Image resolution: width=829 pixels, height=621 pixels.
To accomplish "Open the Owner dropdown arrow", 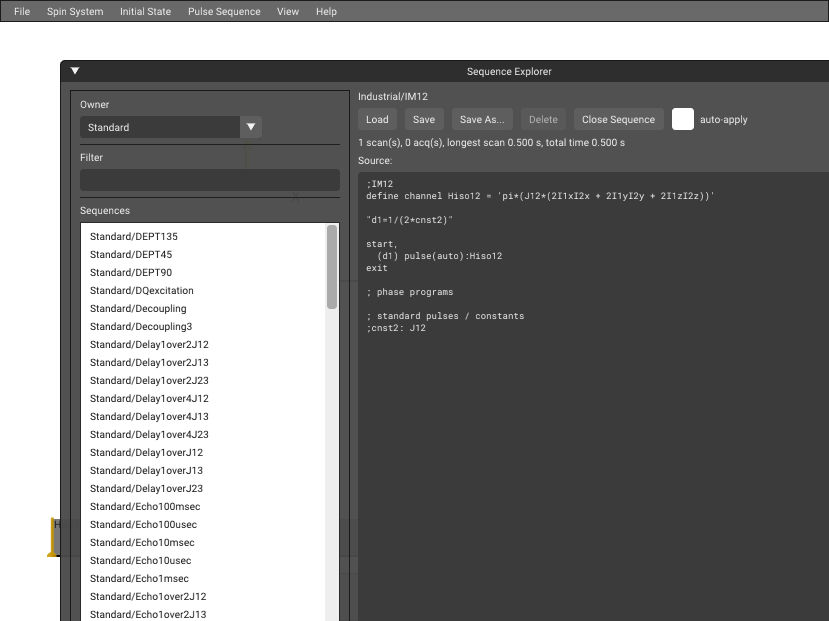I will coord(251,127).
